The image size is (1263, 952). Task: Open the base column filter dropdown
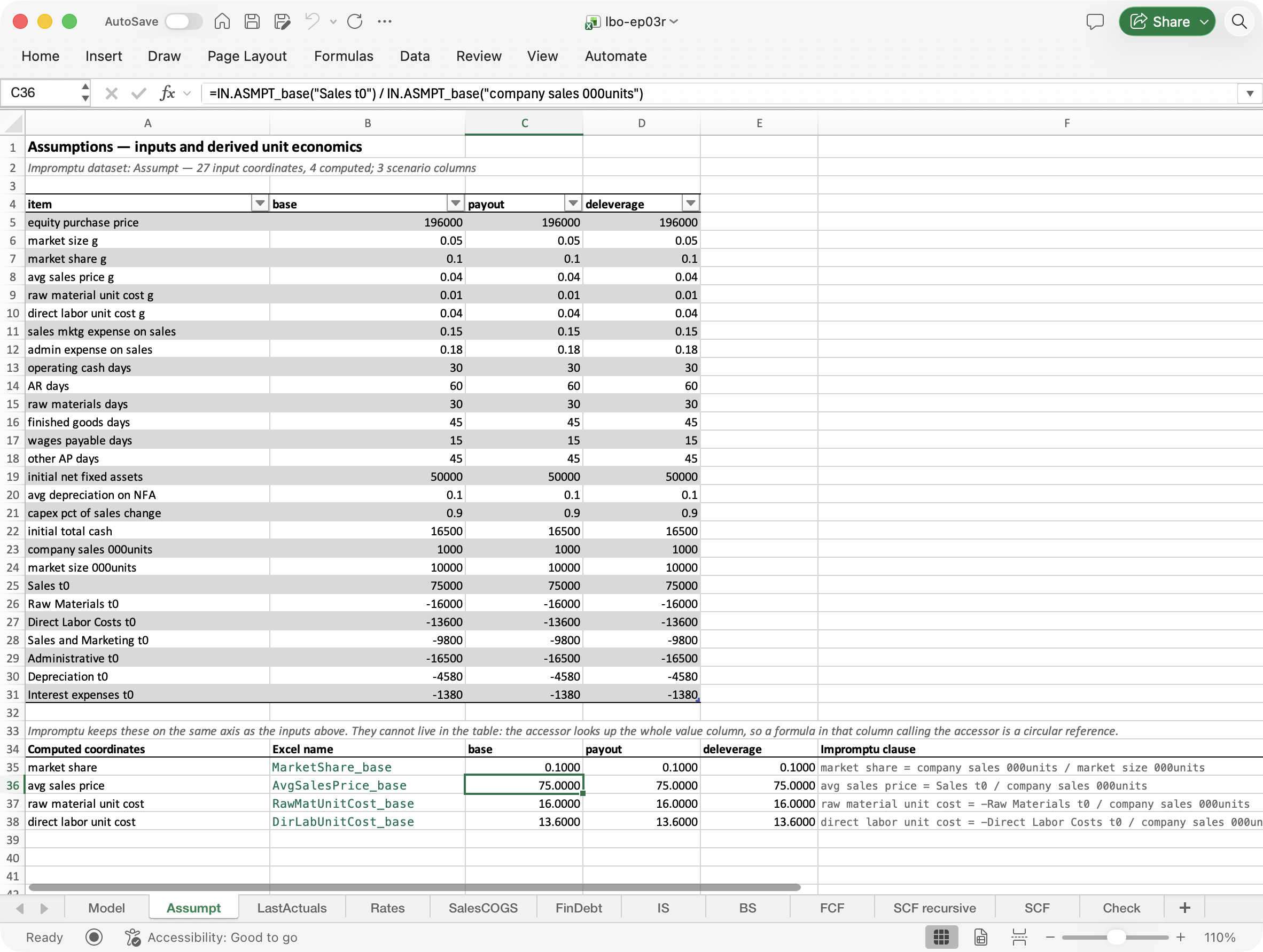[455, 204]
